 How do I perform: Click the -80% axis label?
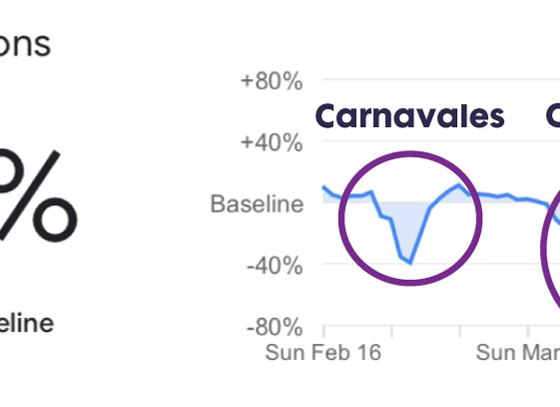coord(275,327)
